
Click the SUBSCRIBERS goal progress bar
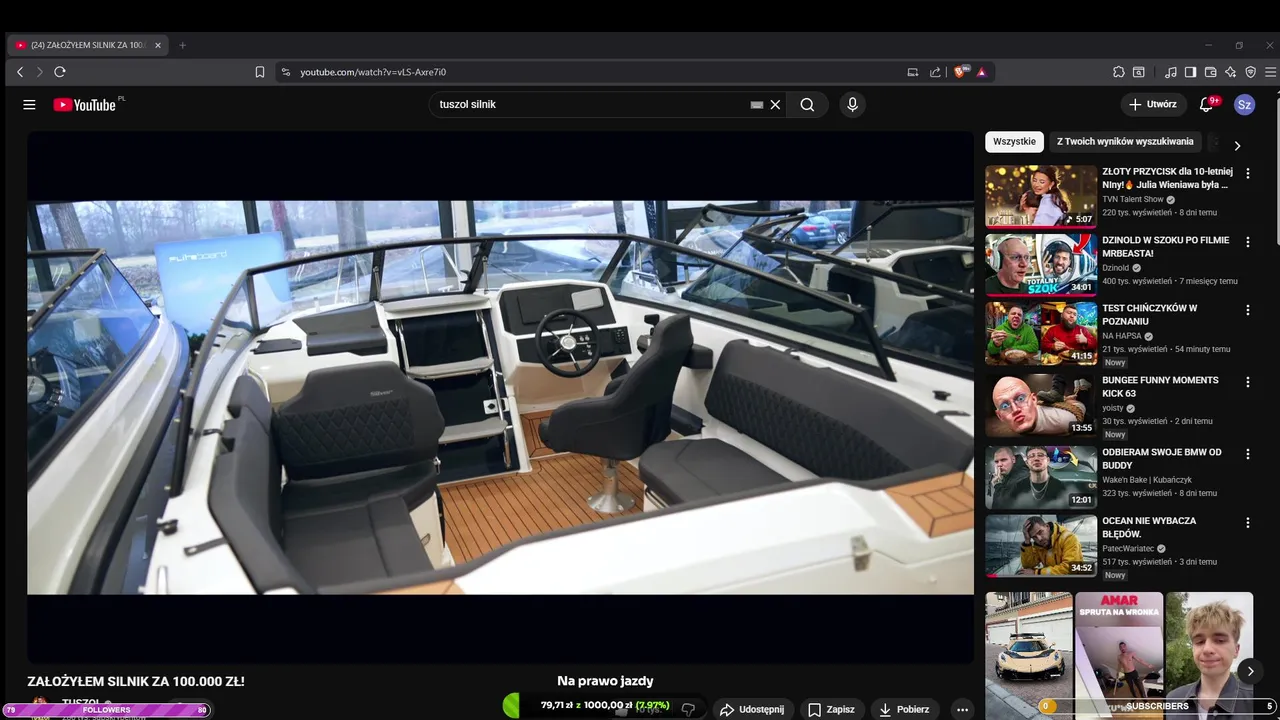pos(1157,706)
